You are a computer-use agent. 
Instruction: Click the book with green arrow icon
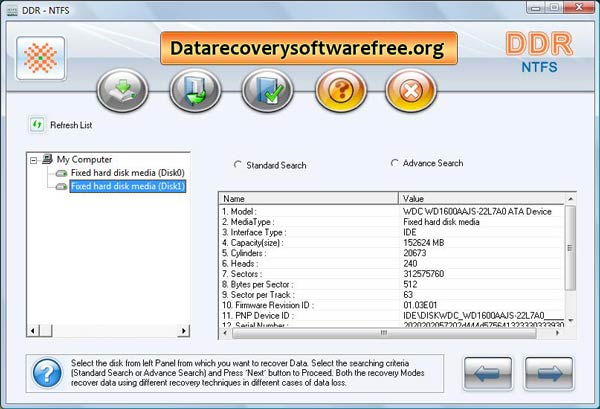[195, 90]
